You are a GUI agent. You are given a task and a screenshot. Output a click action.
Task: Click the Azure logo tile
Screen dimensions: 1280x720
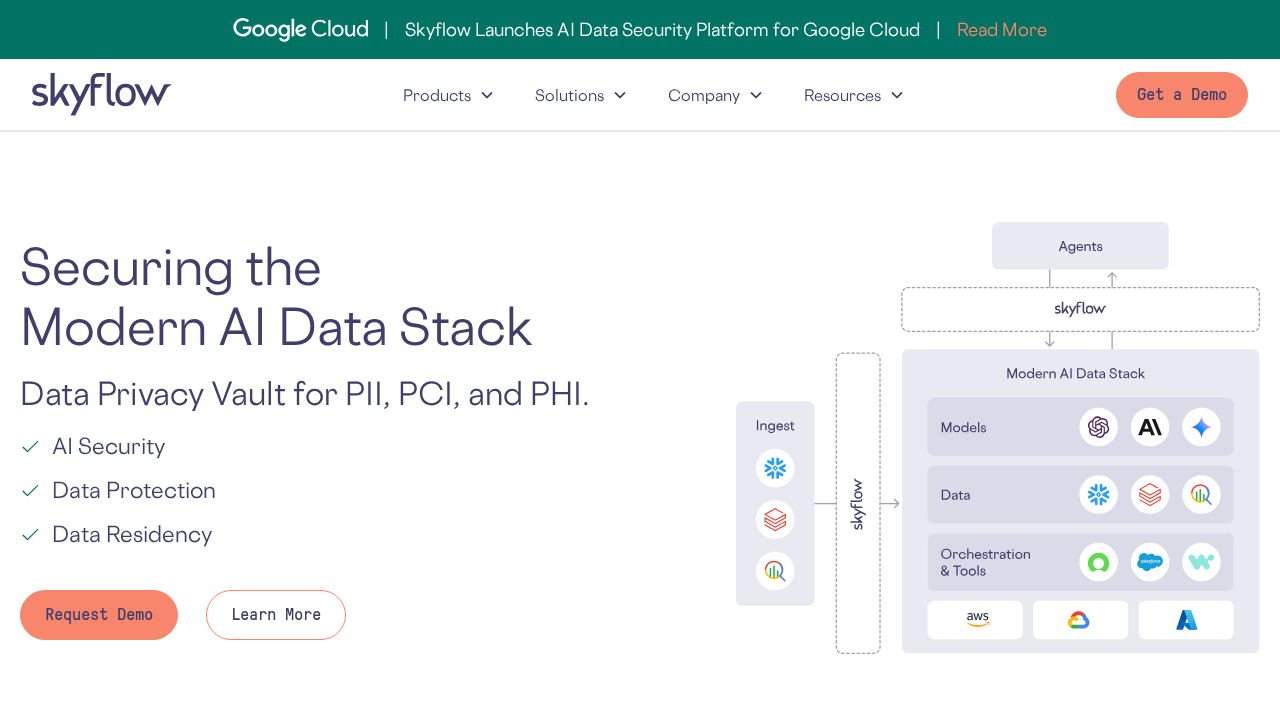point(1186,620)
